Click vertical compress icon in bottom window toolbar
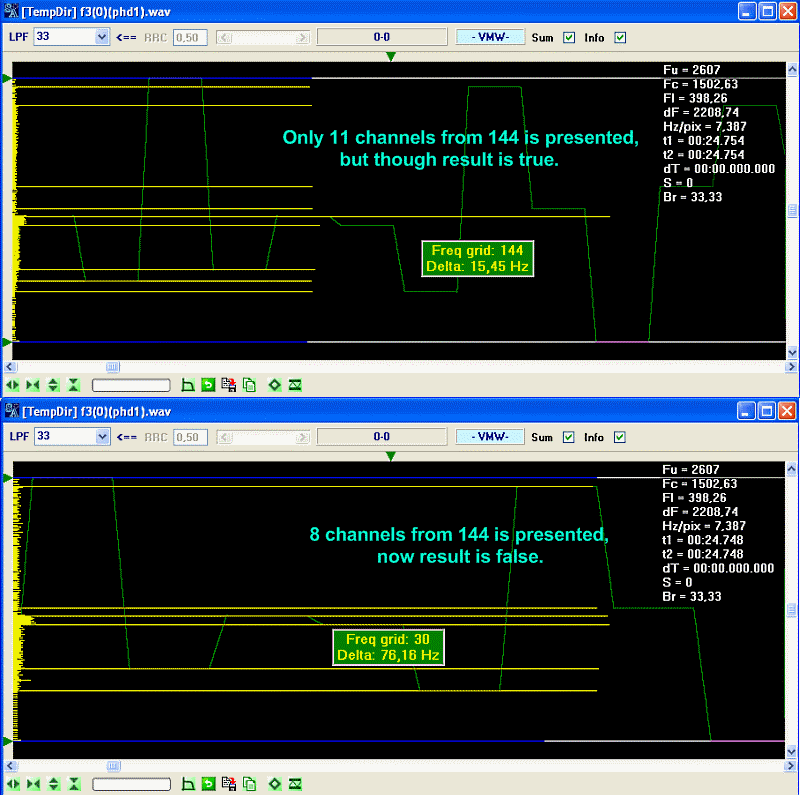This screenshot has height=795, width=800. coord(73,784)
